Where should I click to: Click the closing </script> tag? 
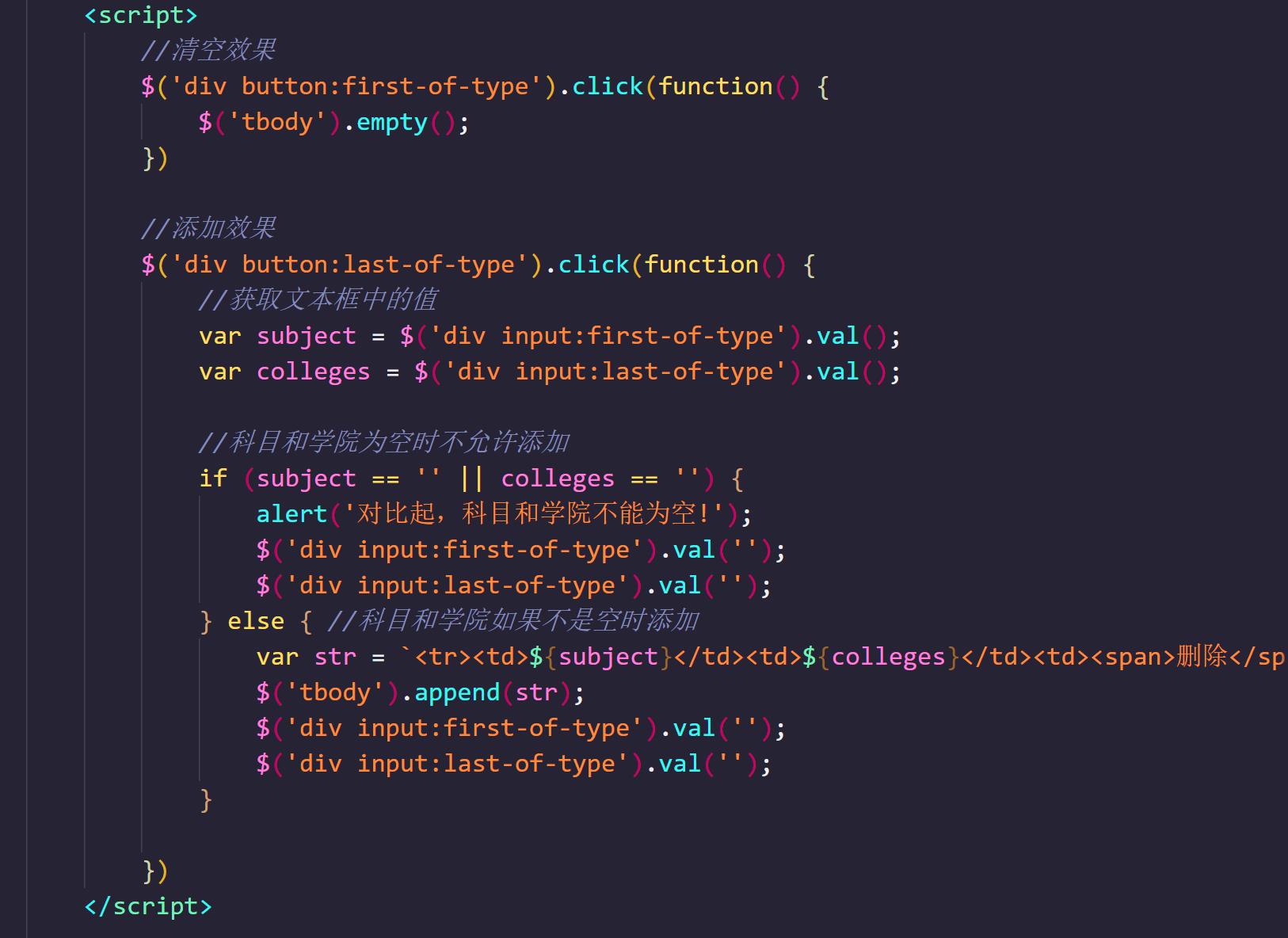coord(148,906)
